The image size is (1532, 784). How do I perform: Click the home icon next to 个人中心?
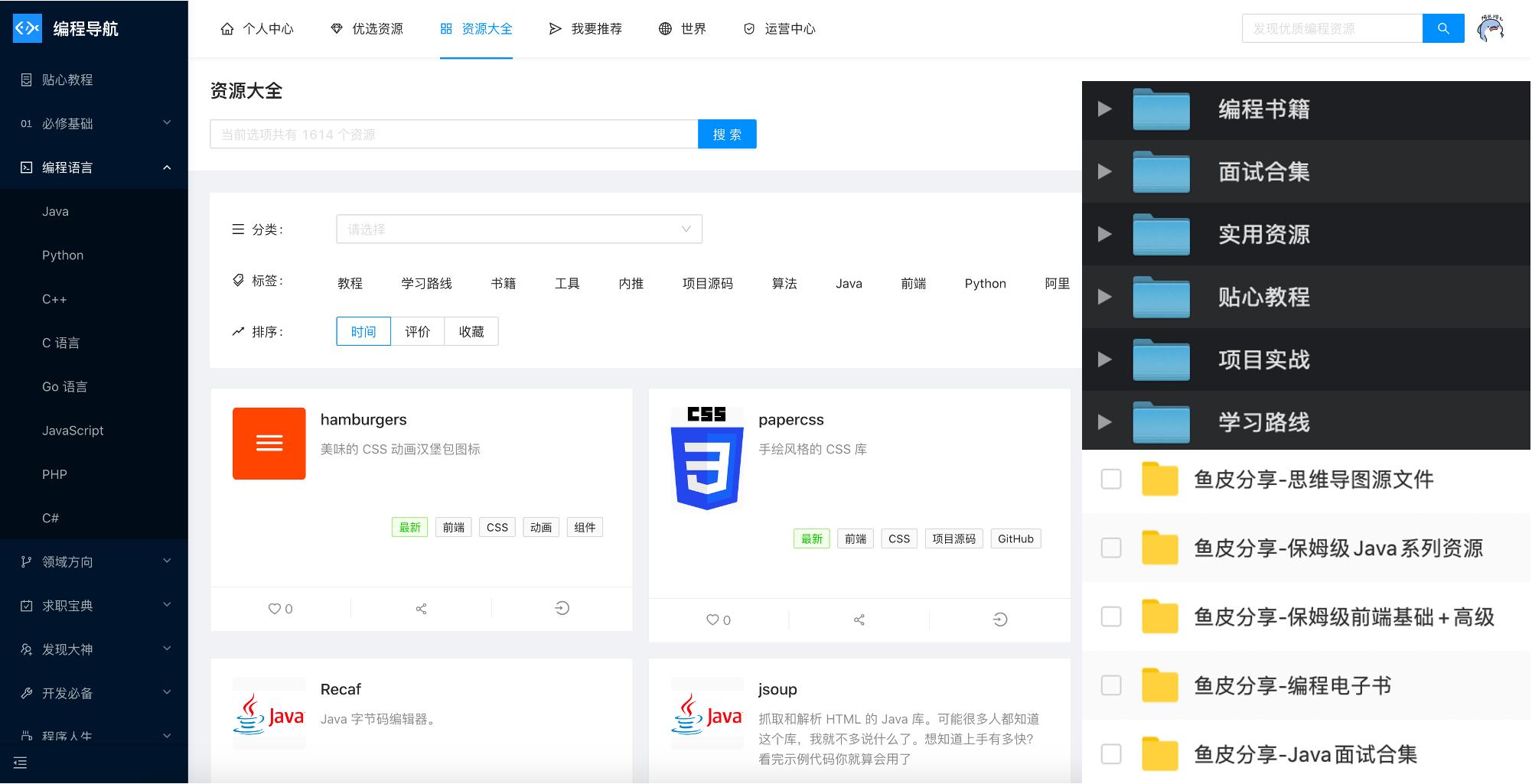coord(227,28)
